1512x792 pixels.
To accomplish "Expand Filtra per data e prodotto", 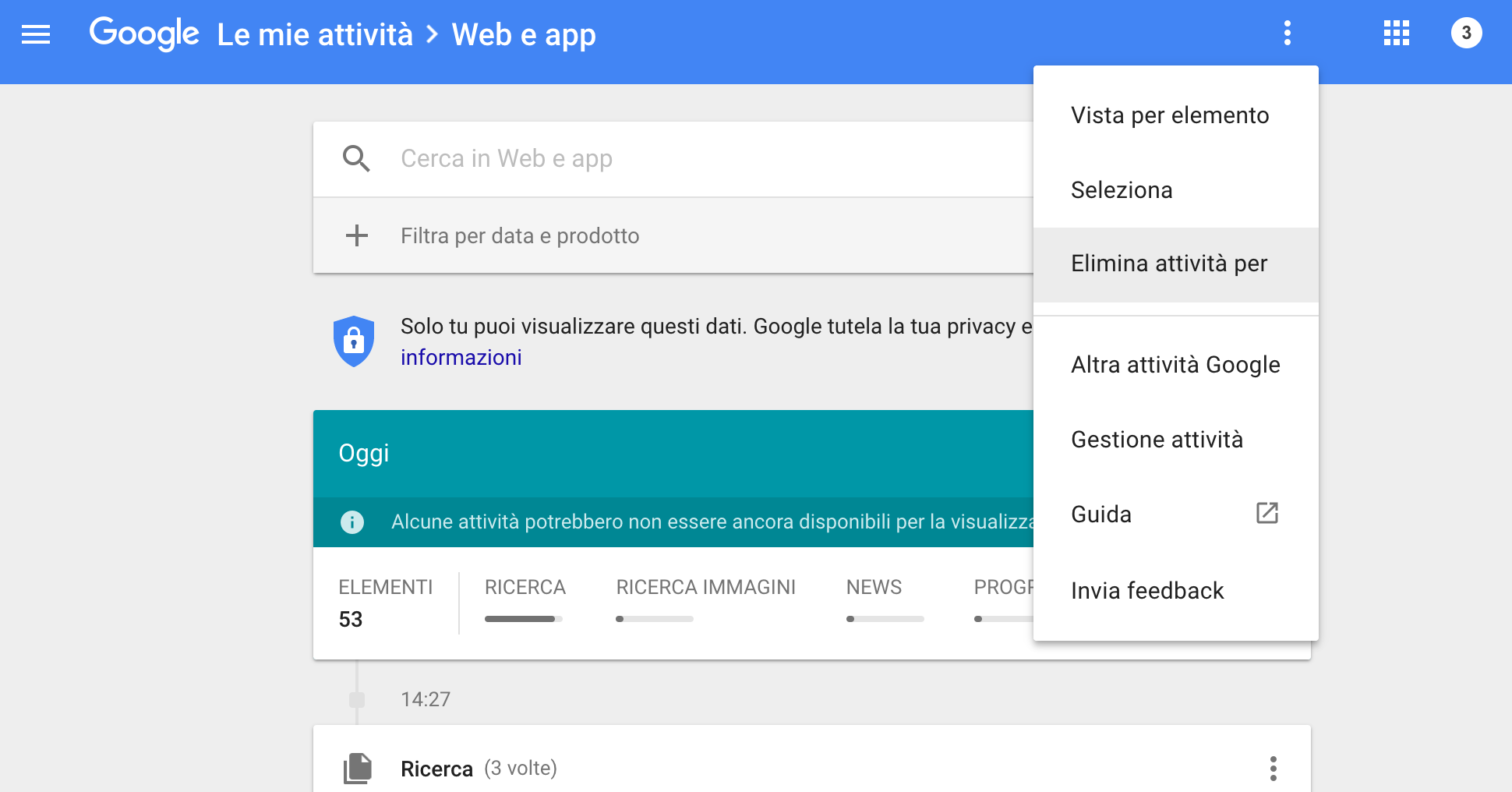I will 673,235.
